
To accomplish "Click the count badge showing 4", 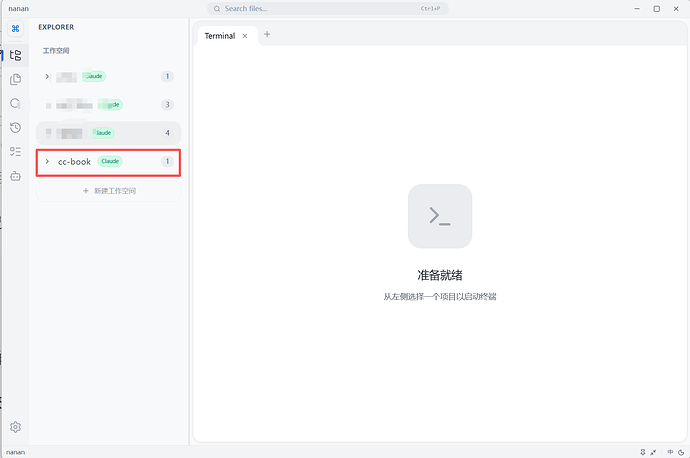I will click(x=167, y=132).
